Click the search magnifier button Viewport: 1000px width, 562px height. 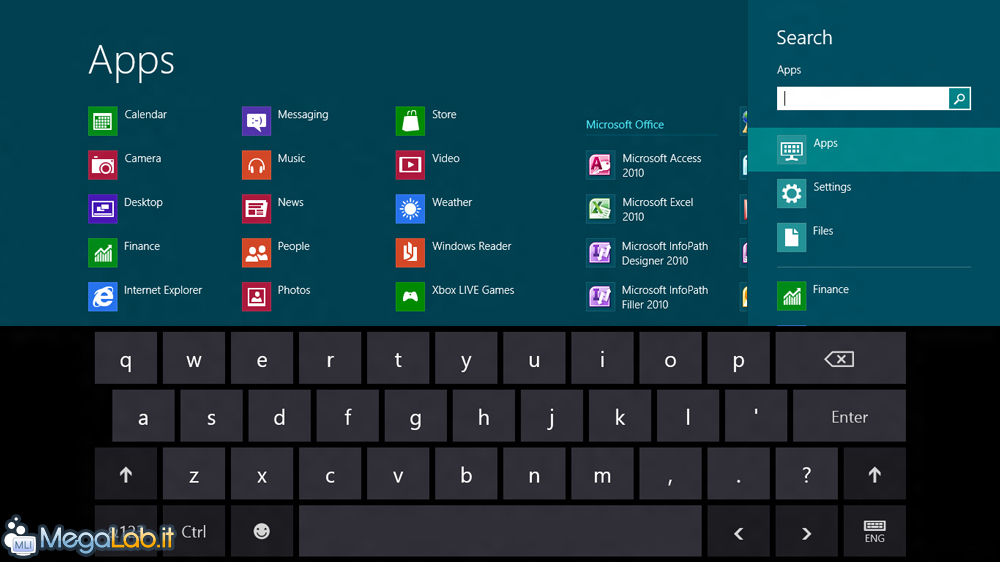(959, 98)
